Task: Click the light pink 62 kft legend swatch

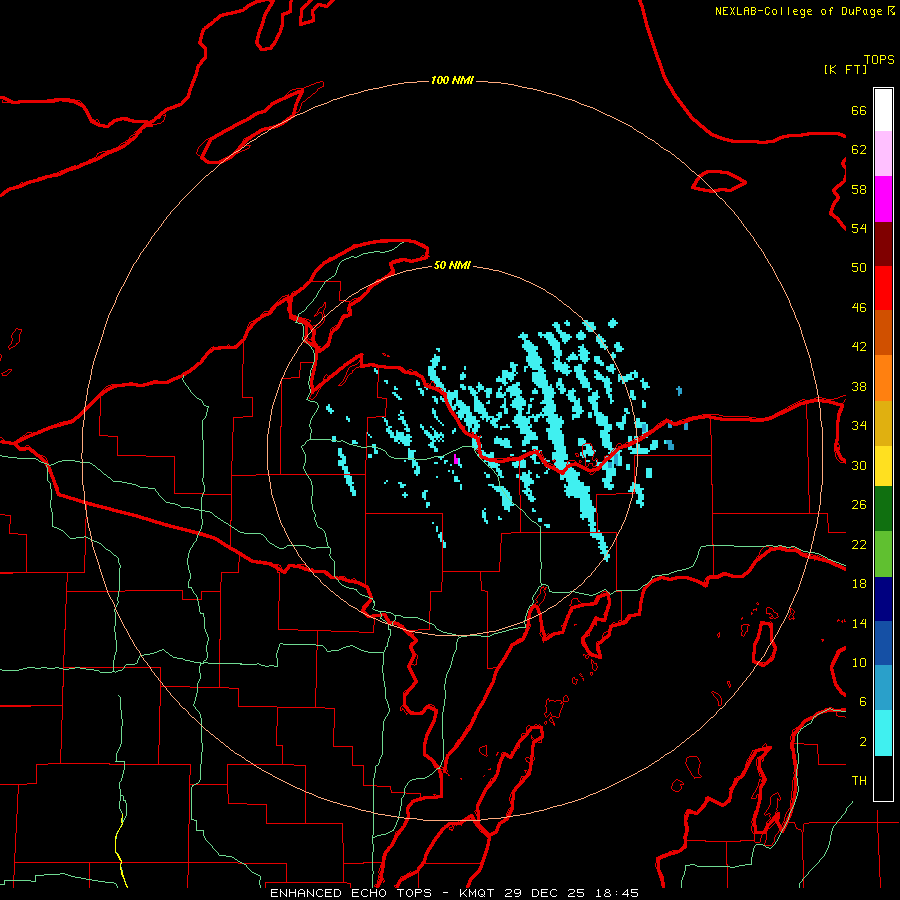Action: coord(883,154)
